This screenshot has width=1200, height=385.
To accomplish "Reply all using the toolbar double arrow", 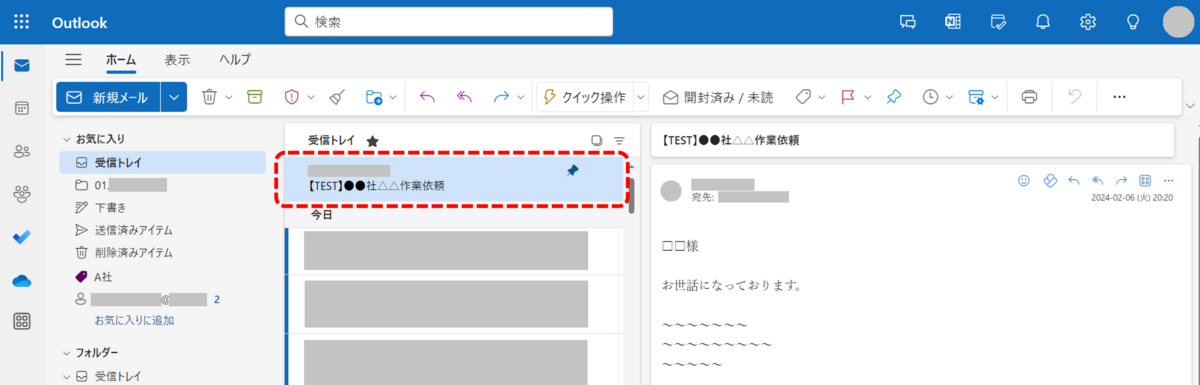I will tap(464, 97).
